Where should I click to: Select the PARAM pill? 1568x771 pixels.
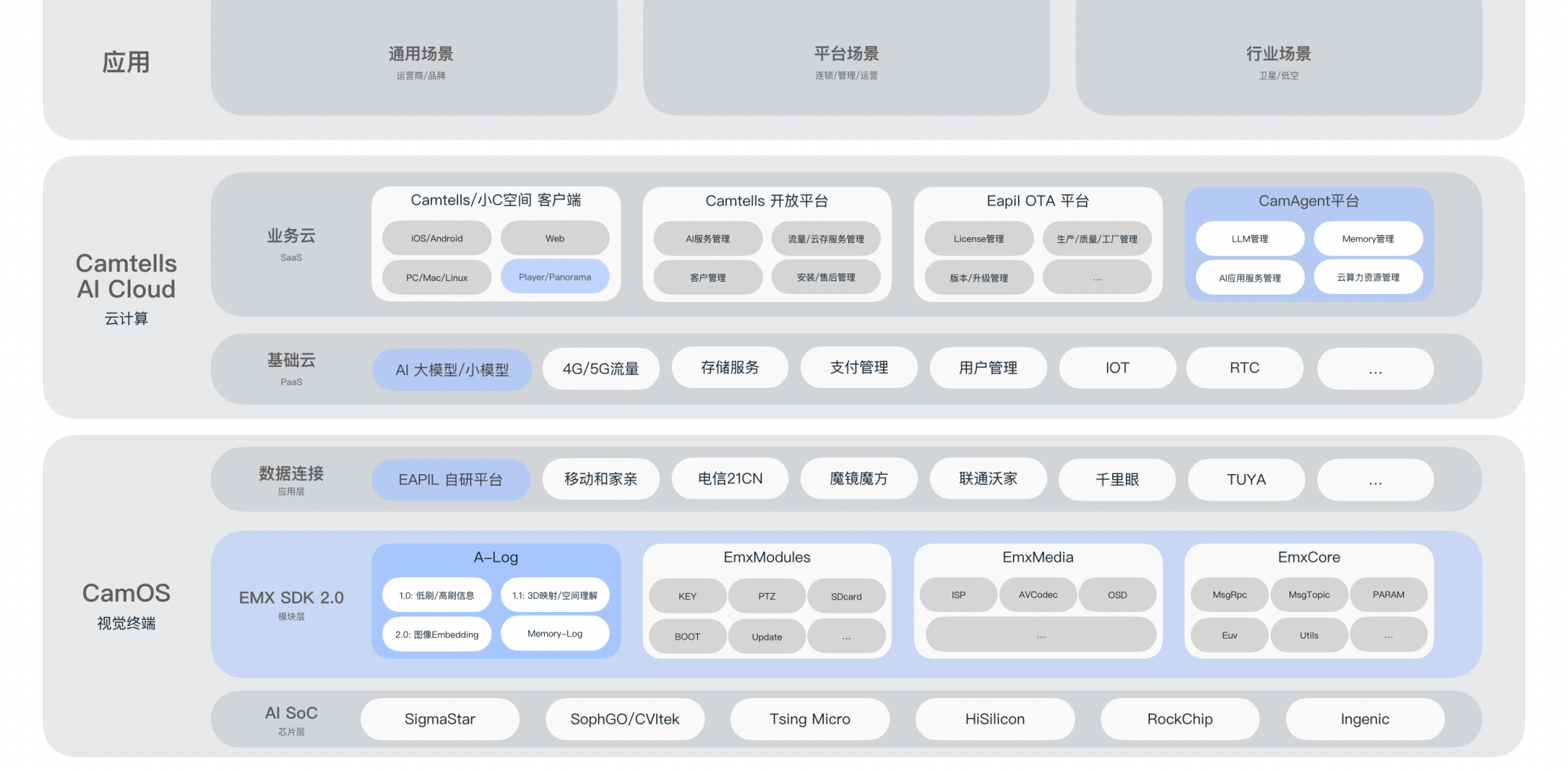pyautogui.click(x=1389, y=594)
